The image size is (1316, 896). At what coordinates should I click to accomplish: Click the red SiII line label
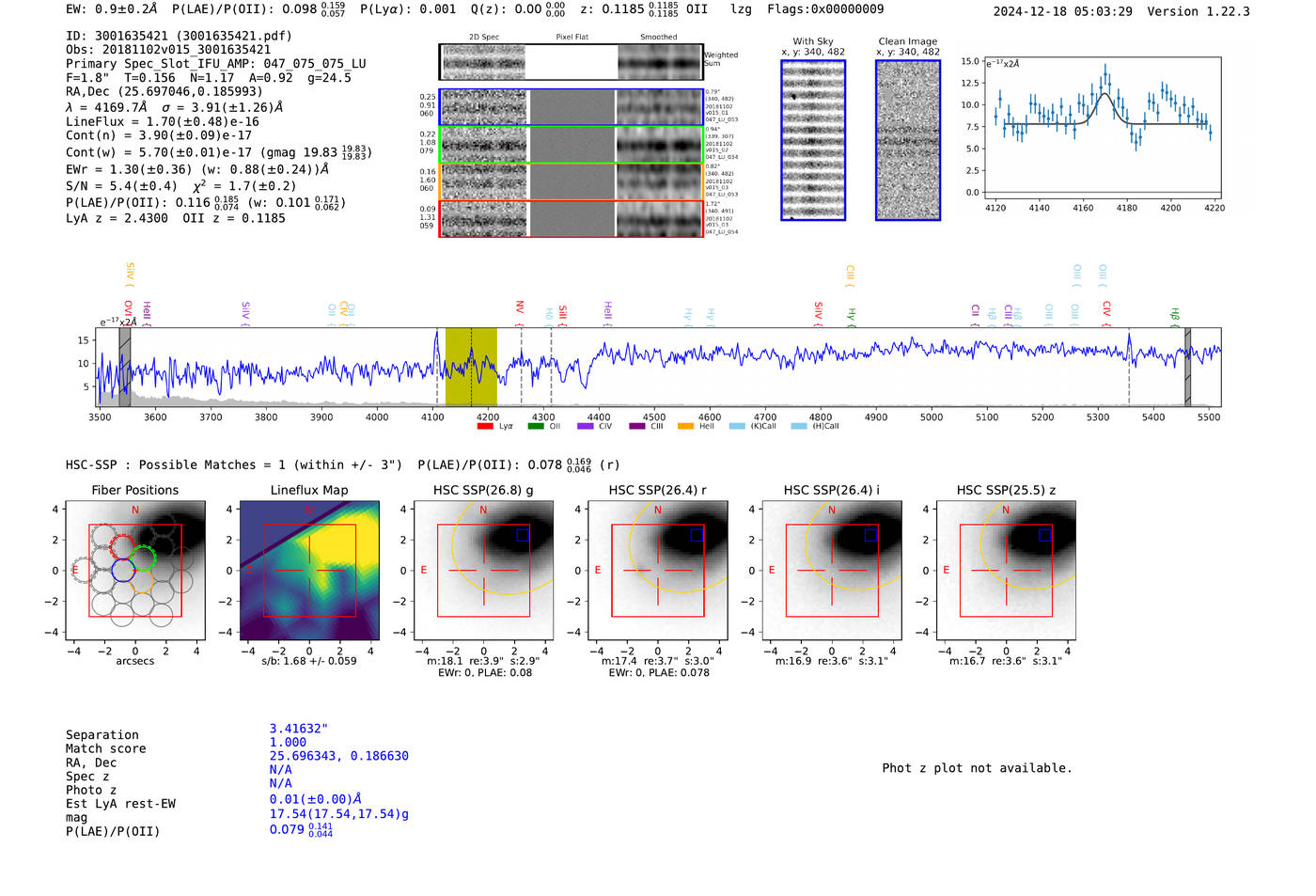(x=563, y=313)
